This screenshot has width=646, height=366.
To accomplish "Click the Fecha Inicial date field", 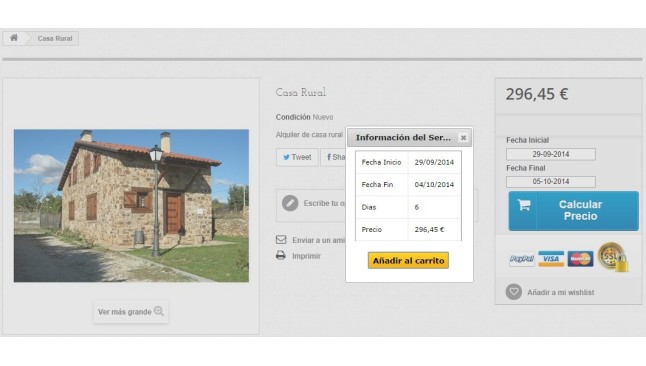I will click(551, 154).
